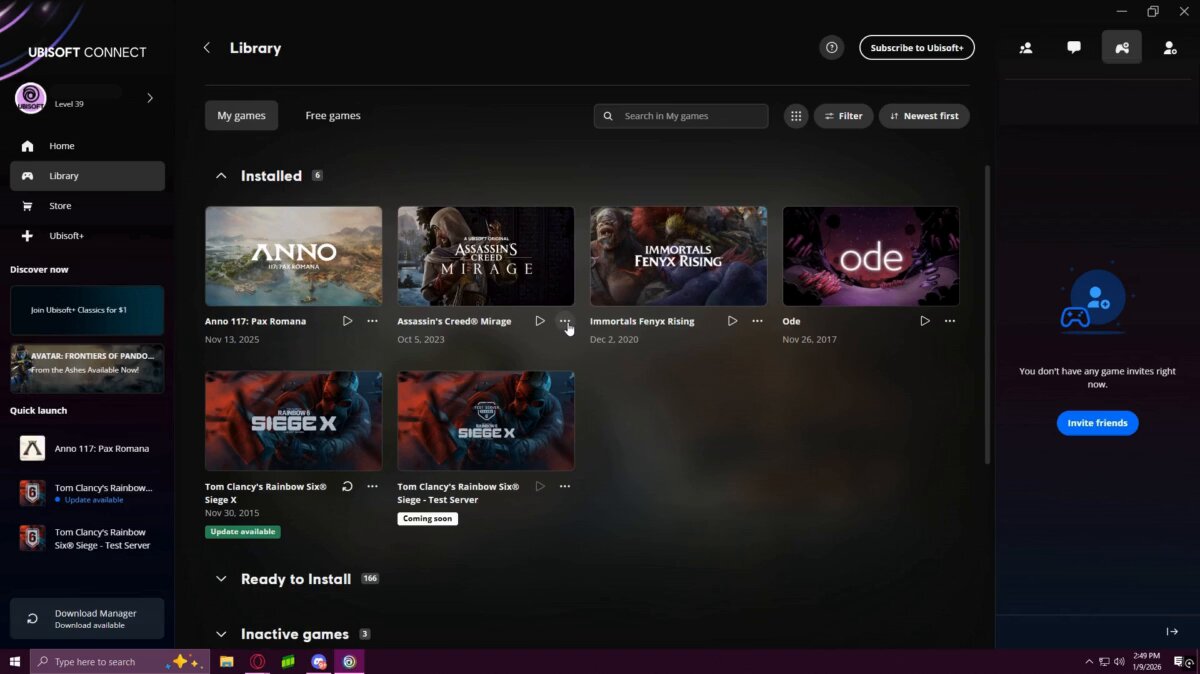
Task: Open Assassin's Creed Mirage cover thumbnail
Action: pos(486,256)
